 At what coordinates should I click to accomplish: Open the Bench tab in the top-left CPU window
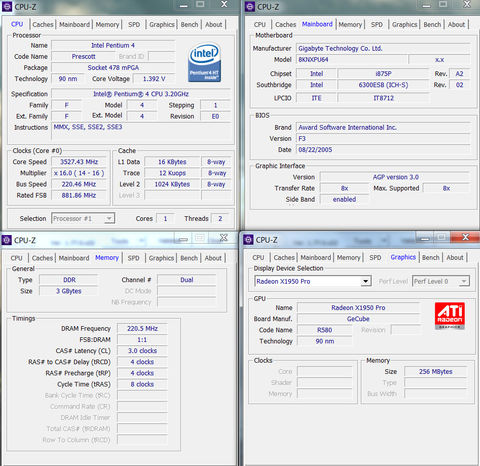click(x=189, y=25)
